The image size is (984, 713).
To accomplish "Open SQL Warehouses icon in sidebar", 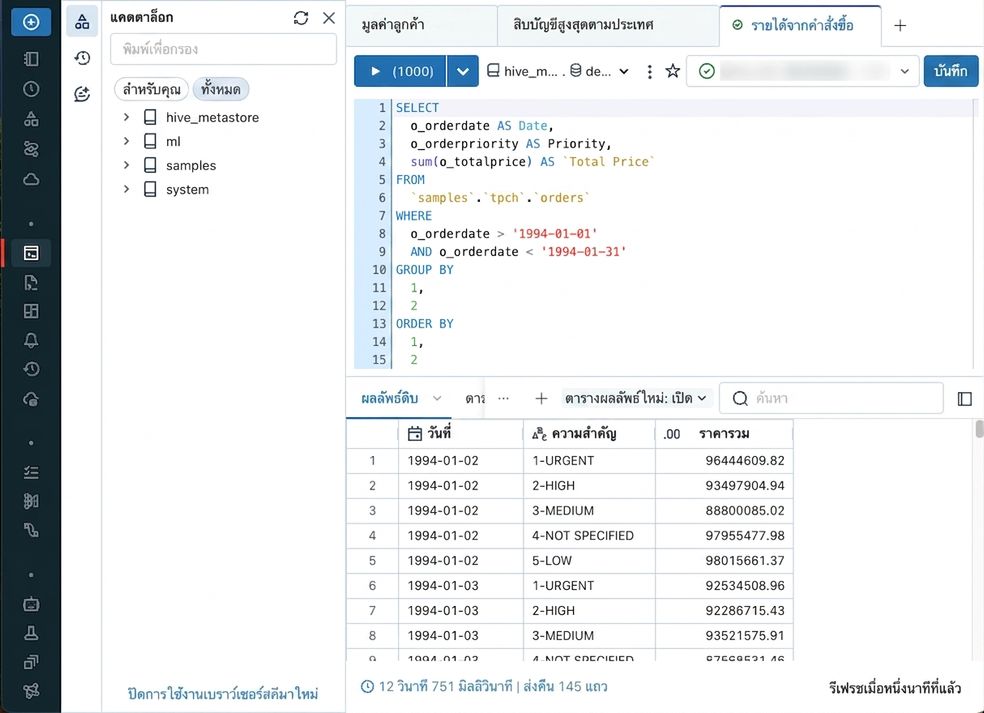I will pos(31,399).
